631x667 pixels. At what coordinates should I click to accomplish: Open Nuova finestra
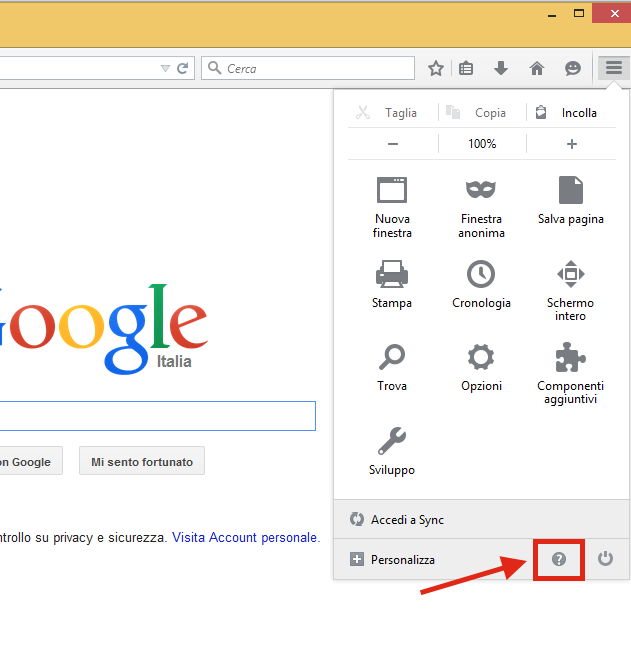tap(392, 207)
